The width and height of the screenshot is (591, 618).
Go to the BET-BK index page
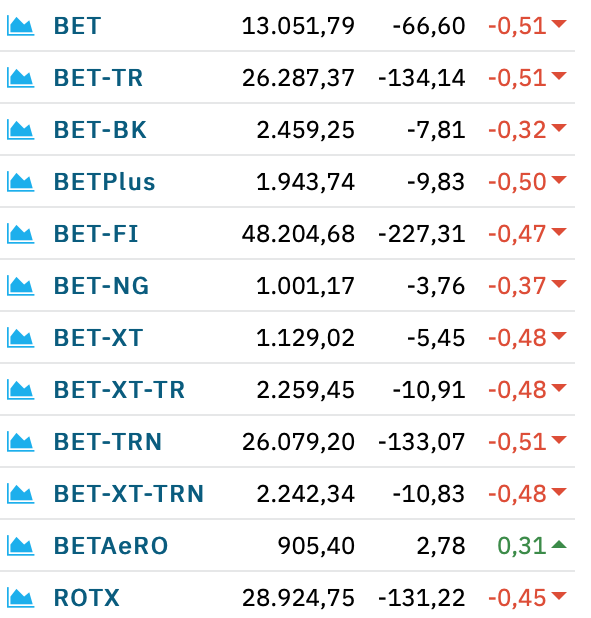coord(100,130)
